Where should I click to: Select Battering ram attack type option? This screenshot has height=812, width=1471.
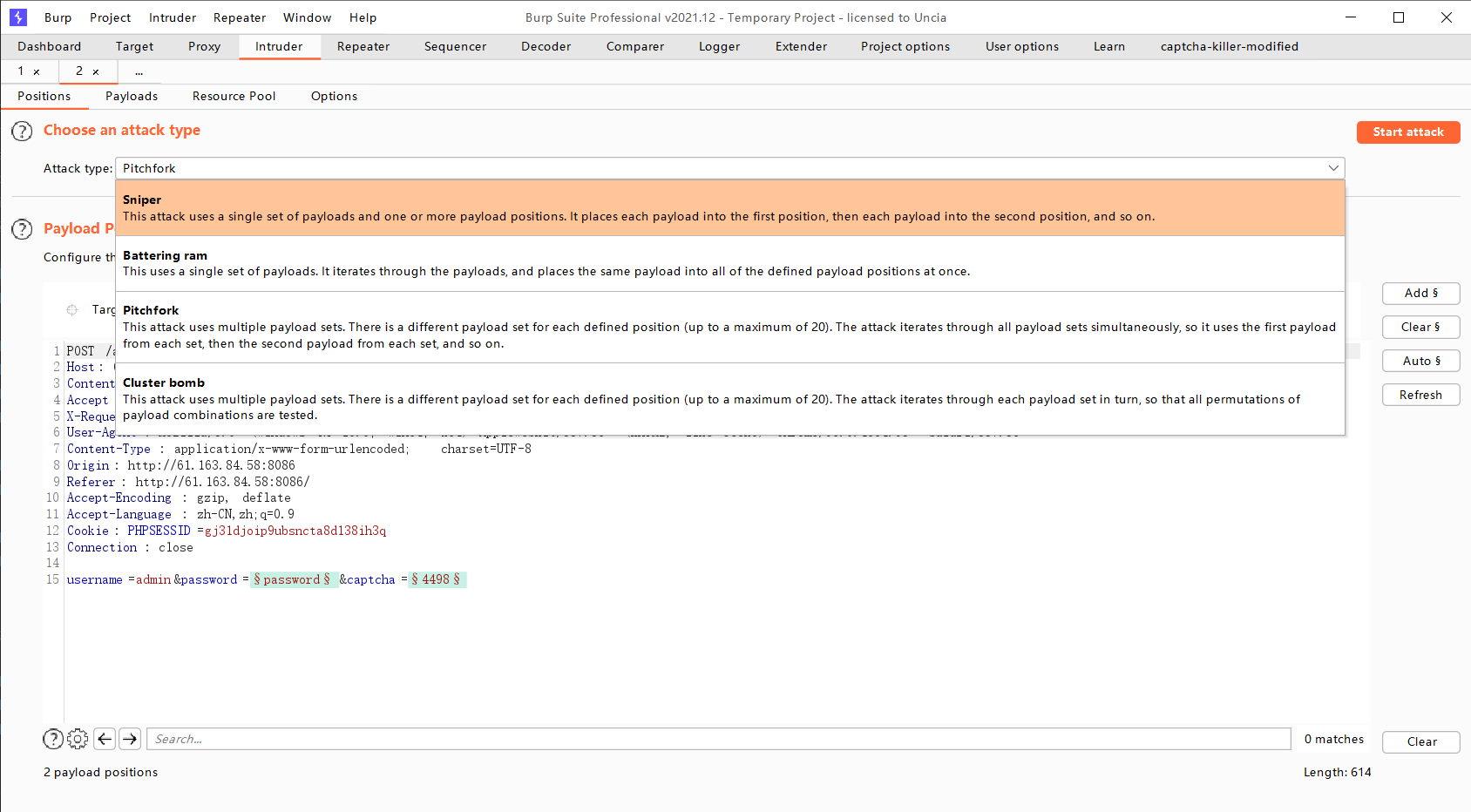pos(730,263)
